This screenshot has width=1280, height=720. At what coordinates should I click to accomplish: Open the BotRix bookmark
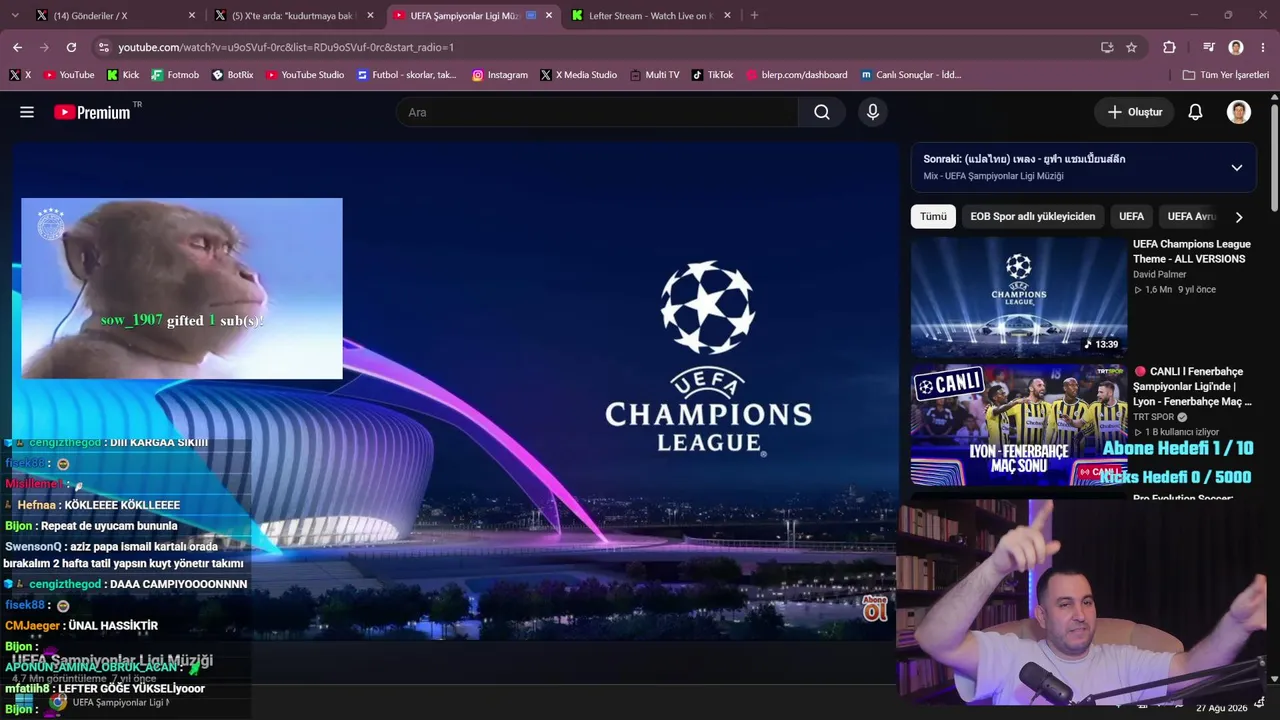click(233, 75)
